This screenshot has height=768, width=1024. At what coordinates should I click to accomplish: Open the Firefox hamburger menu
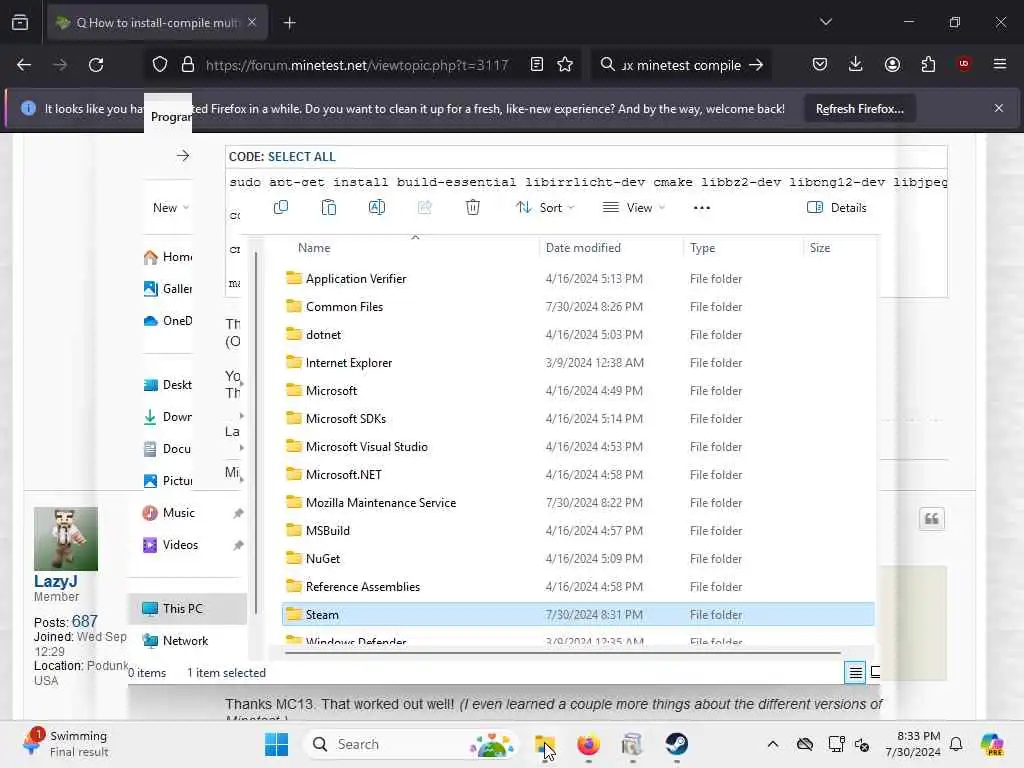[1000, 64]
